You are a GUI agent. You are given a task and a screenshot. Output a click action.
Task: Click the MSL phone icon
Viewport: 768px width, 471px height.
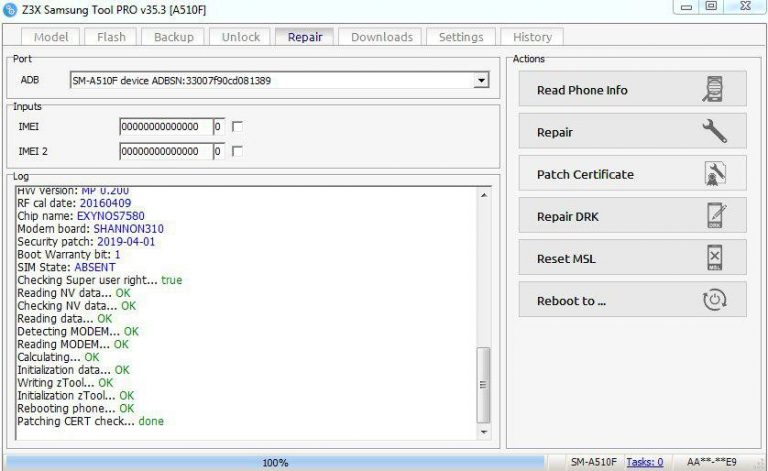click(x=715, y=258)
